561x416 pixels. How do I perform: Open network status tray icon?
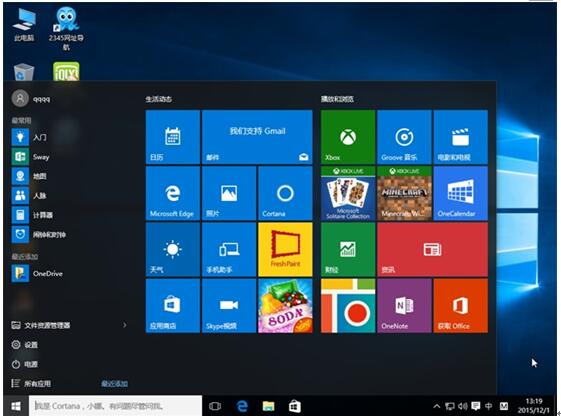(450, 406)
